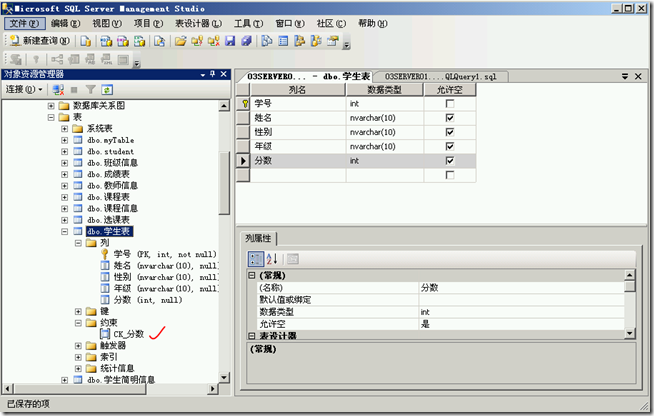Click the SQL Server Compact query icon

pyautogui.click(x=159, y=41)
